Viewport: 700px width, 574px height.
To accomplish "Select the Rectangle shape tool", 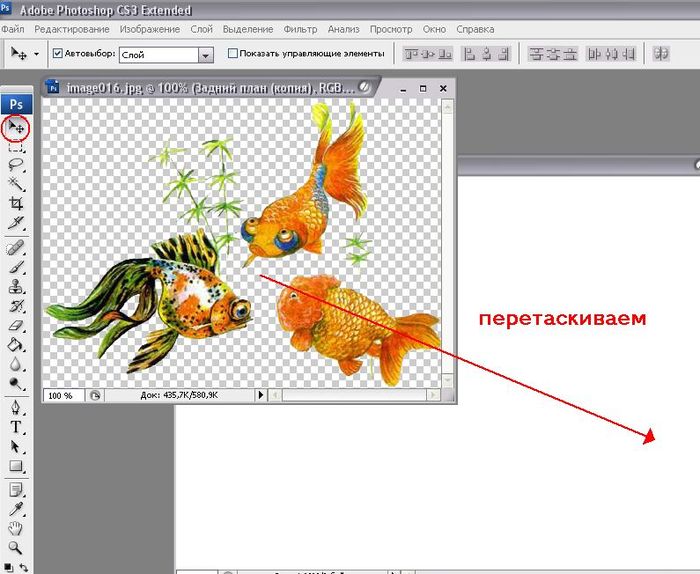I will click(16, 466).
